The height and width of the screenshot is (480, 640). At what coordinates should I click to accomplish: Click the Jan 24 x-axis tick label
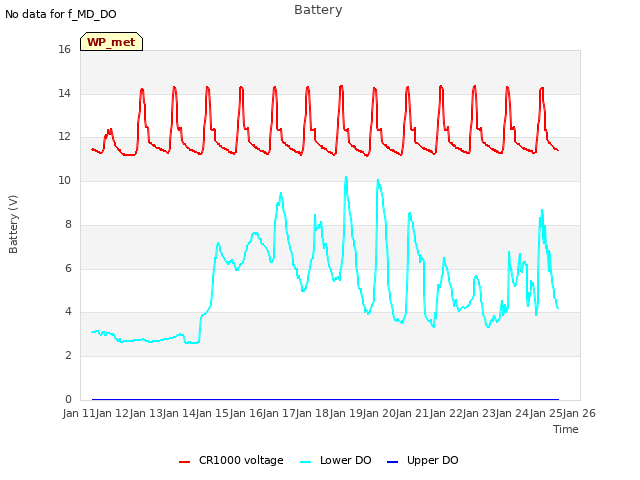coord(512,413)
